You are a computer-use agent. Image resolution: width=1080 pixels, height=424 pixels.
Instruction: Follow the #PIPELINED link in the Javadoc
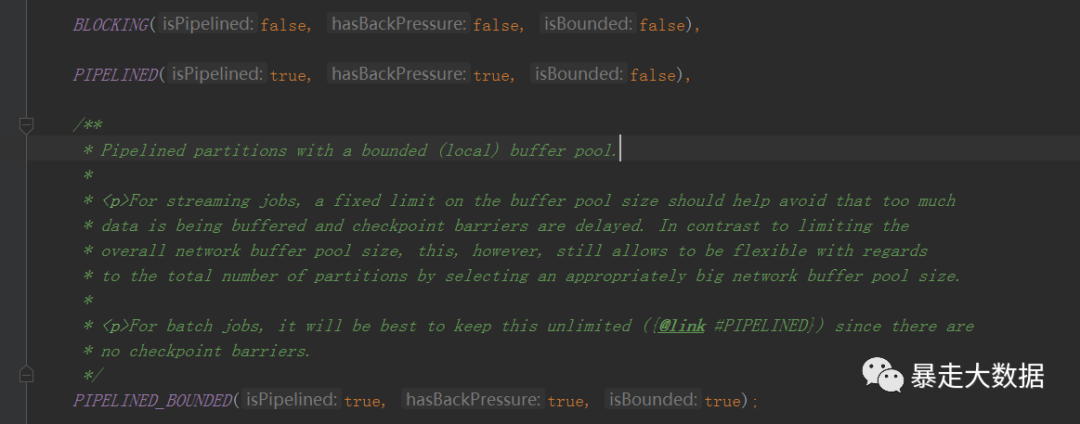776,326
